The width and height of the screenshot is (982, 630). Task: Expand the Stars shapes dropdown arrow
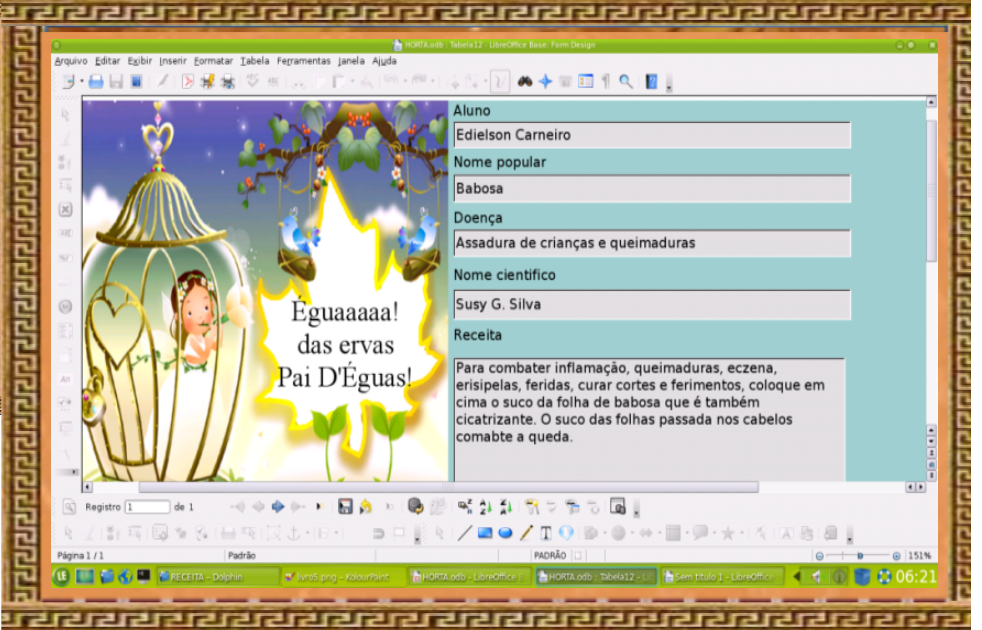742,534
